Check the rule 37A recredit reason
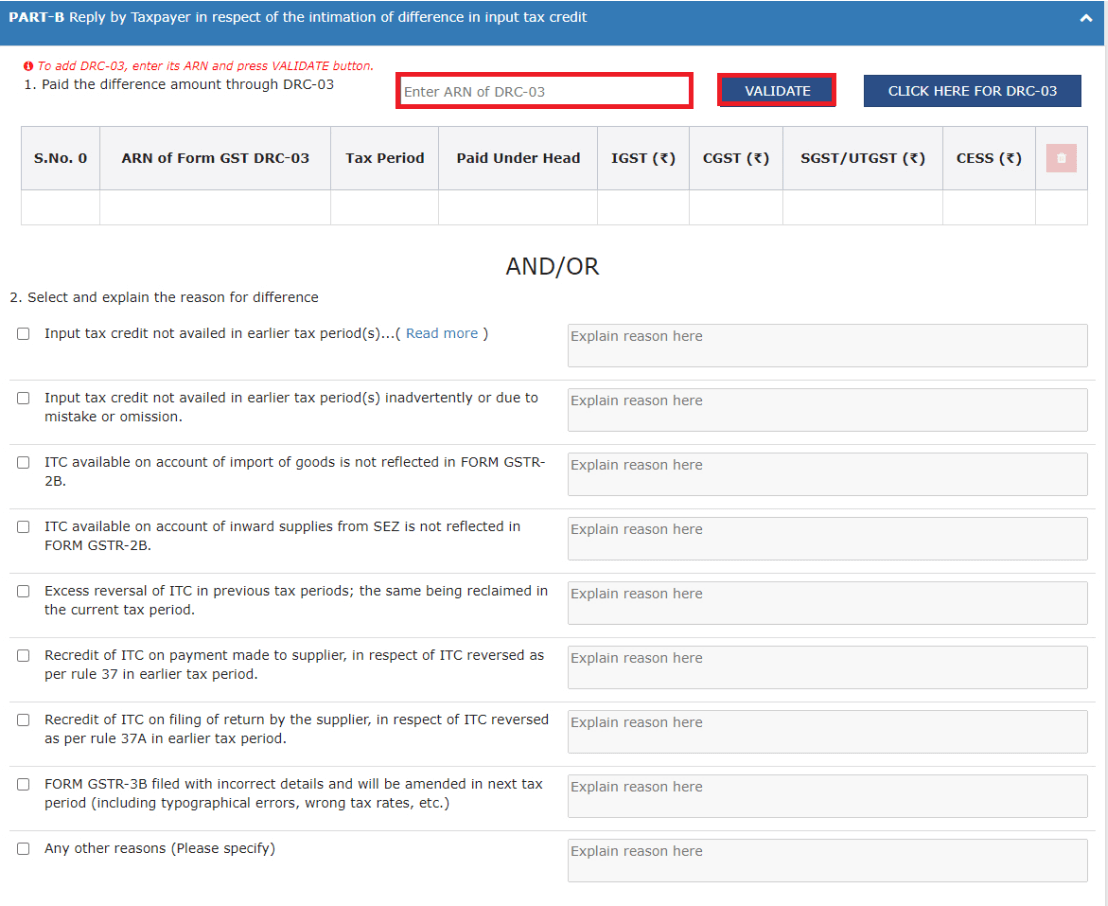 (23, 720)
